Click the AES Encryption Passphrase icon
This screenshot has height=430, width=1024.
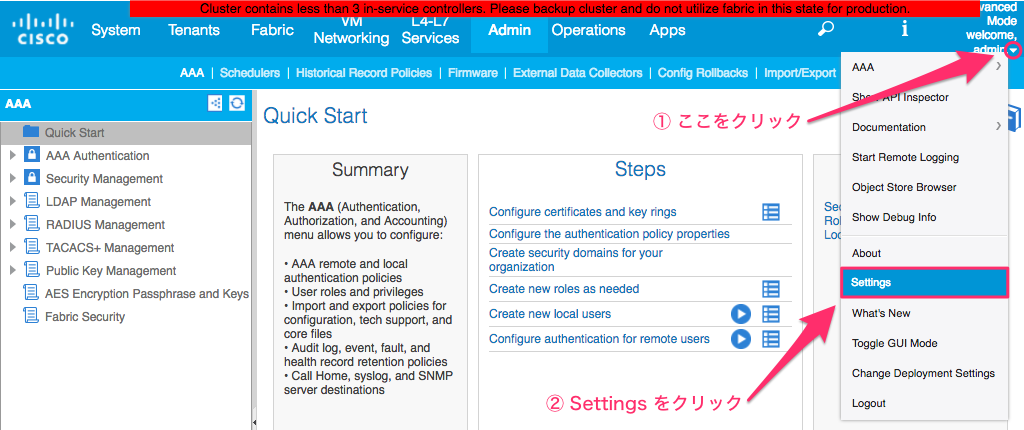31,293
